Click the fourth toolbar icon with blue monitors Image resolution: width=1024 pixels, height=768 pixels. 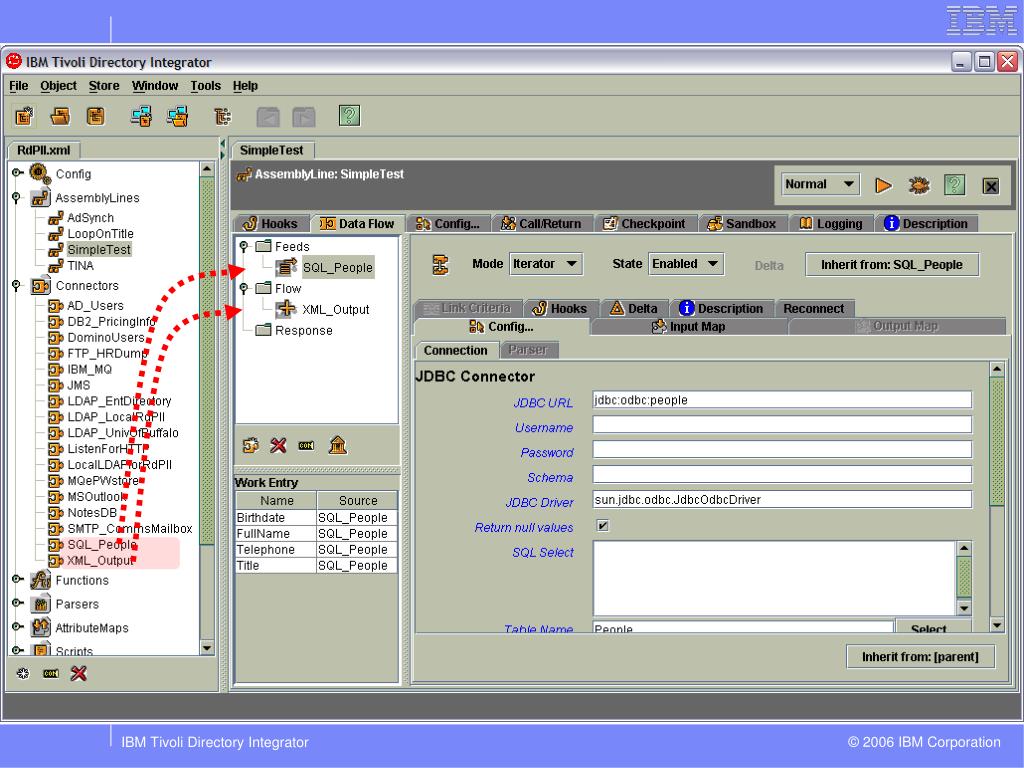coord(141,116)
